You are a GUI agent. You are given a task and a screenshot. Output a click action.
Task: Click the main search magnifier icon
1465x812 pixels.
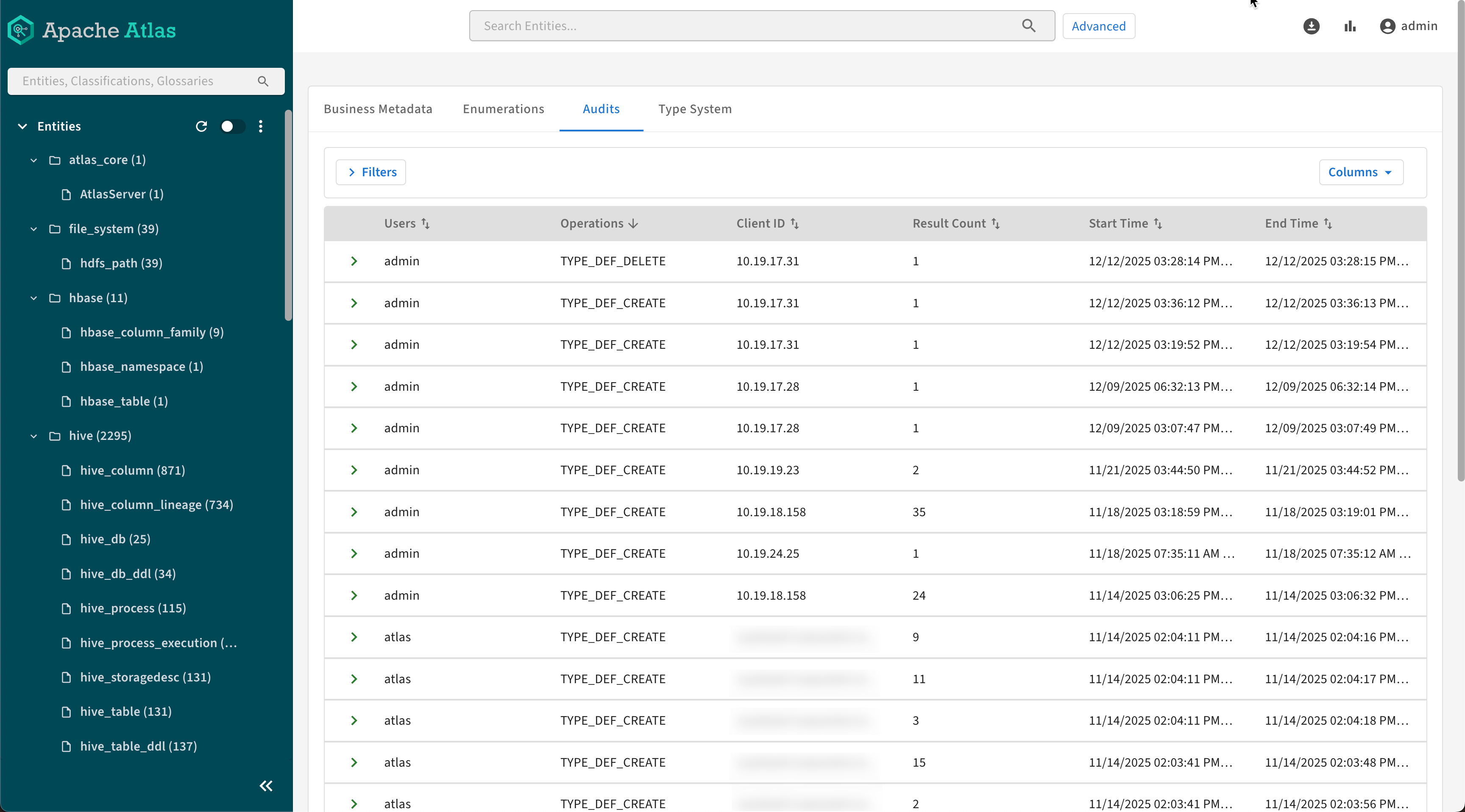(1028, 25)
